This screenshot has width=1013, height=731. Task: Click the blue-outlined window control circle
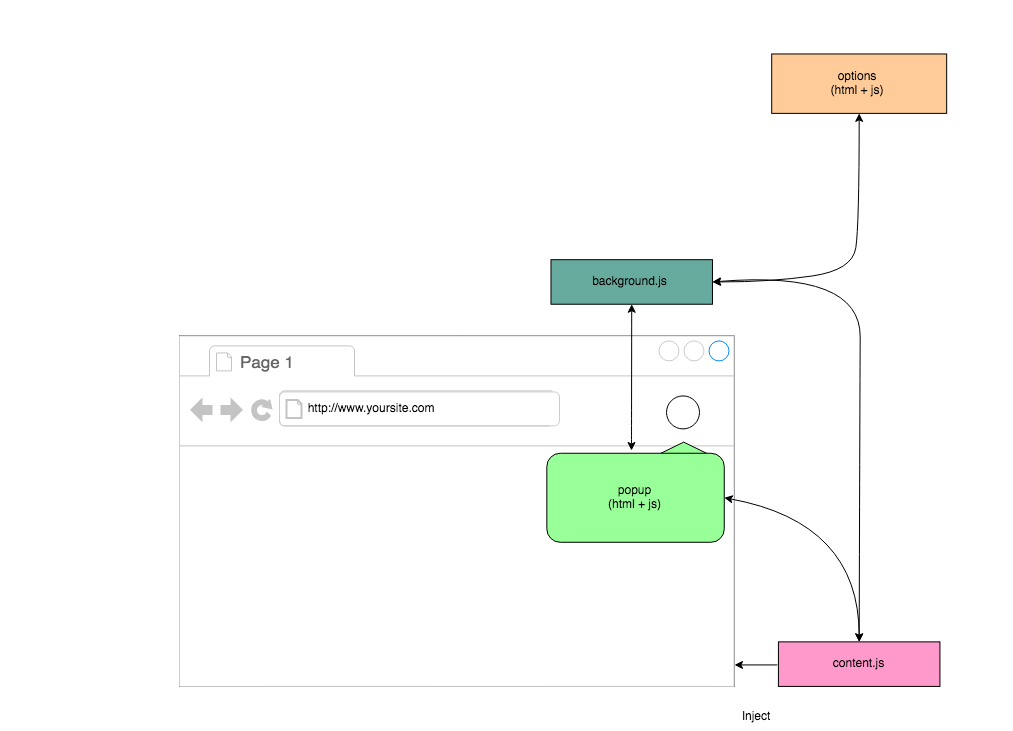click(719, 351)
